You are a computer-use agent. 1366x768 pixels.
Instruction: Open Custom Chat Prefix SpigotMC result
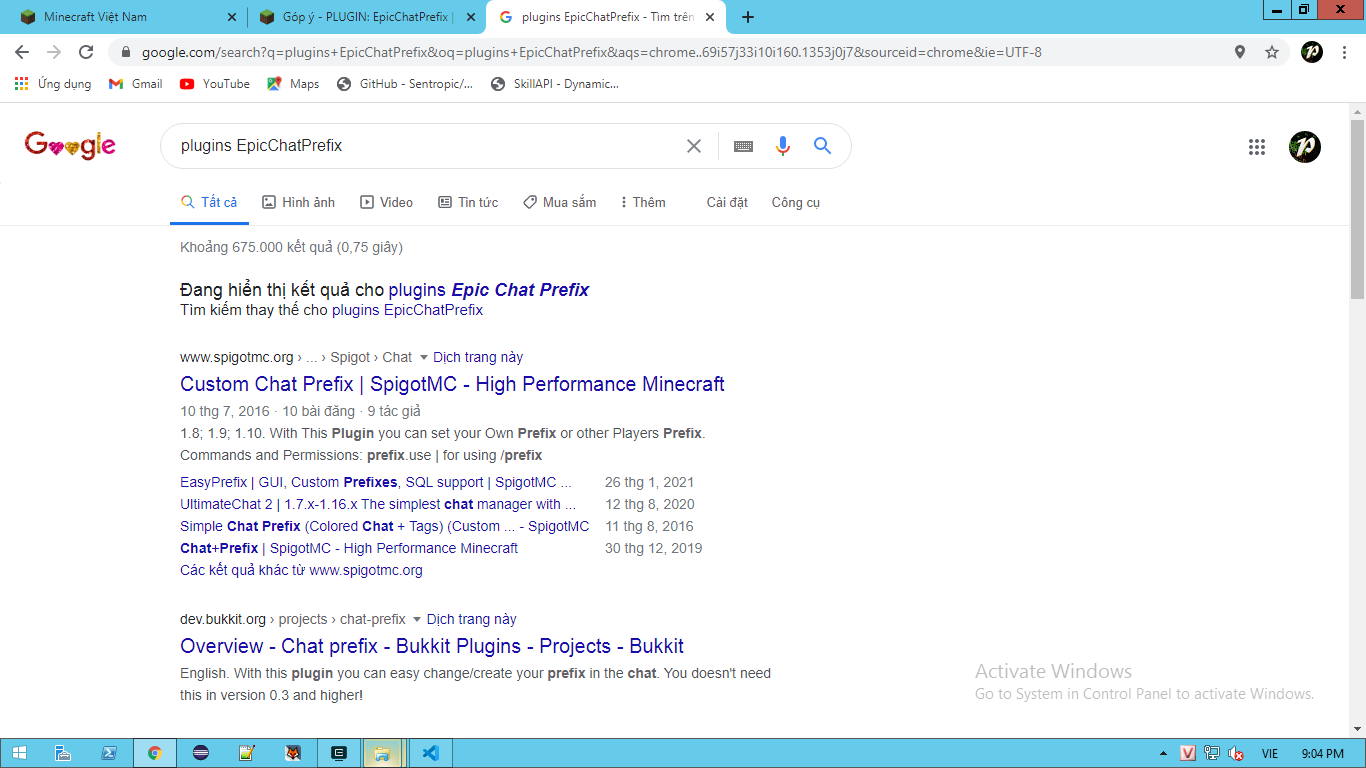[452, 384]
